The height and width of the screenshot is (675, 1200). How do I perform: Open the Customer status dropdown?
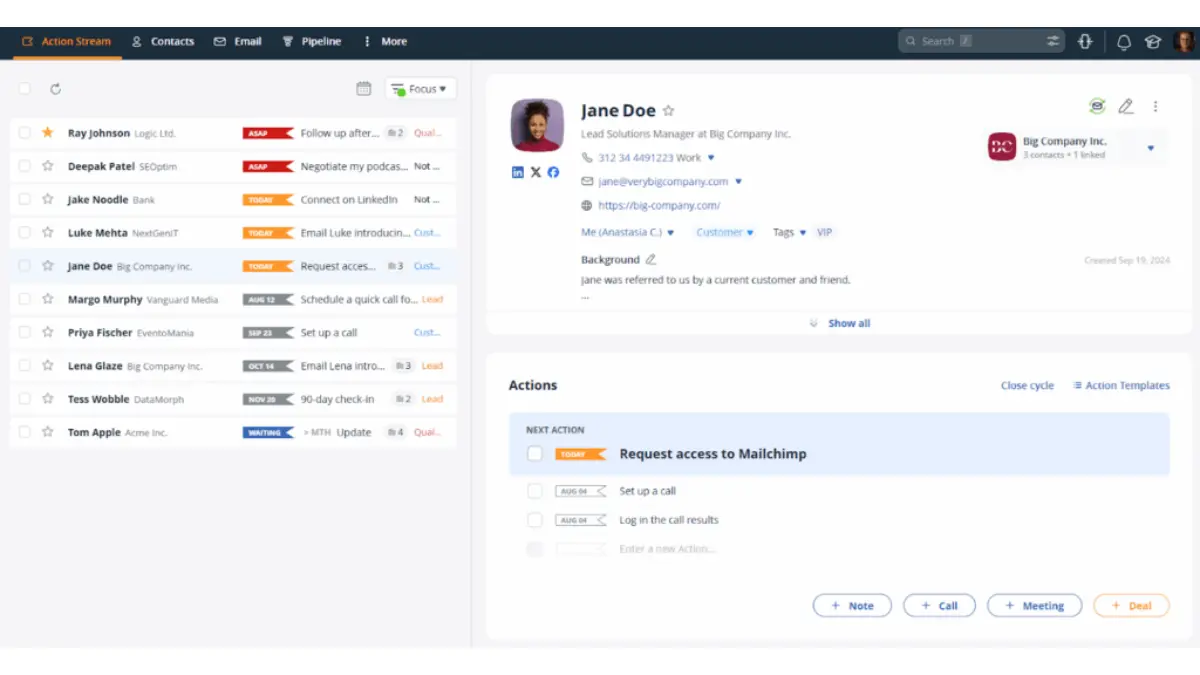pyautogui.click(x=724, y=231)
